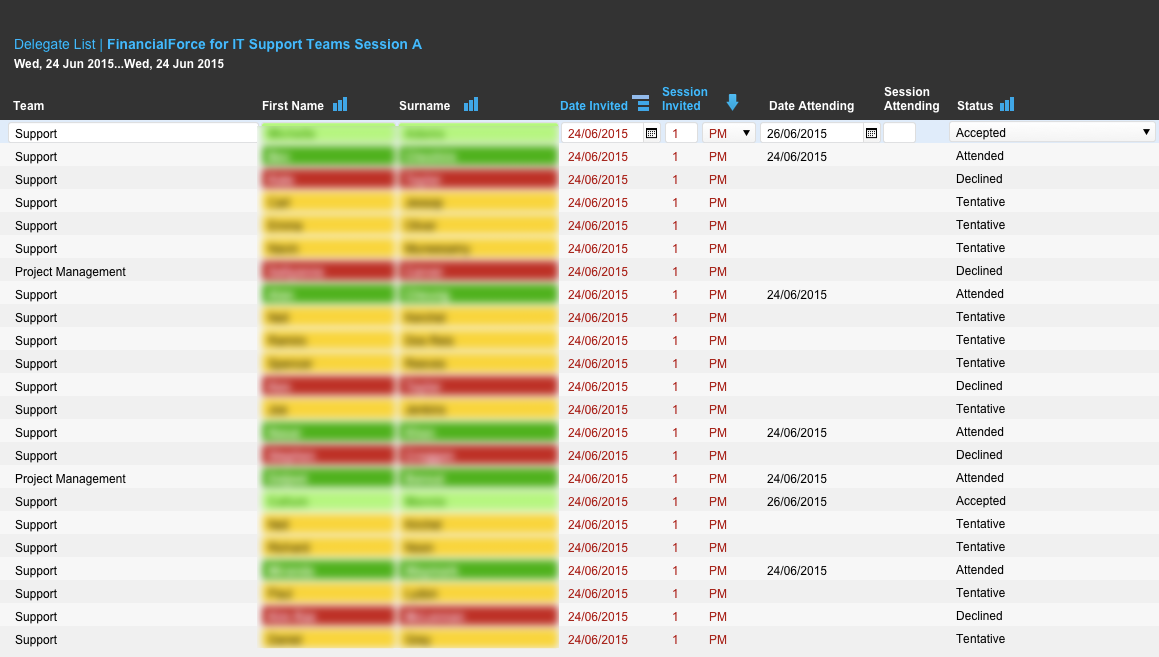The image size is (1159, 657).
Task: Click the Status column header label
Action: (x=975, y=106)
